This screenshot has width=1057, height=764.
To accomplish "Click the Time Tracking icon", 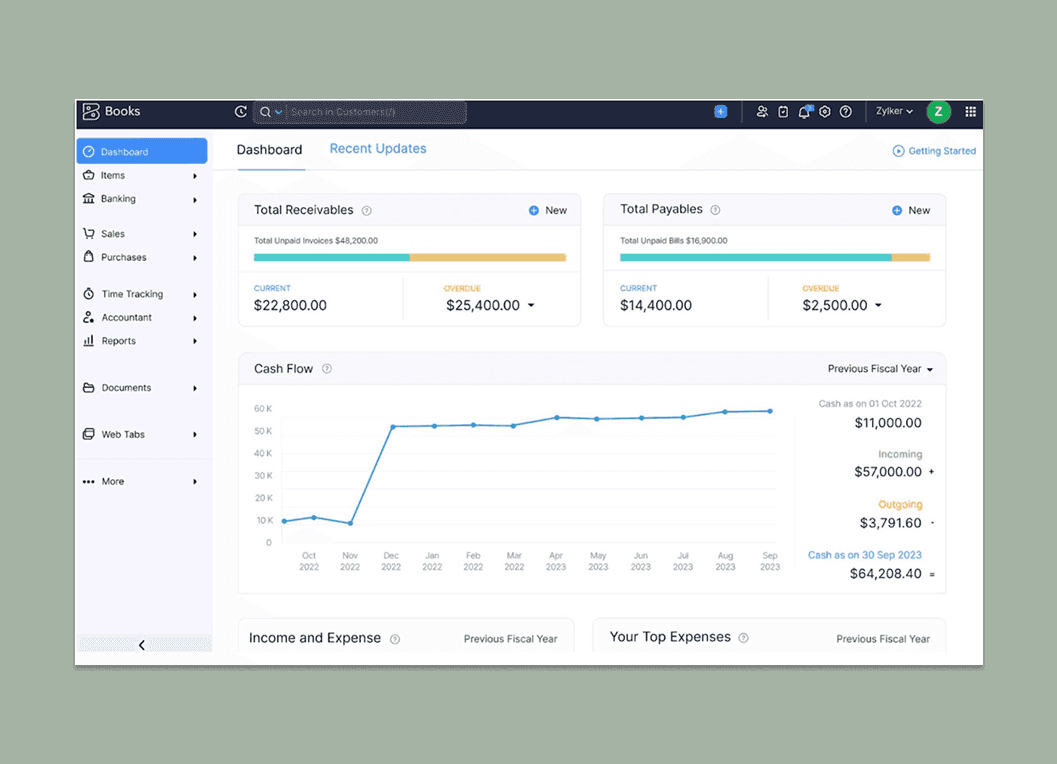I will [90, 293].
